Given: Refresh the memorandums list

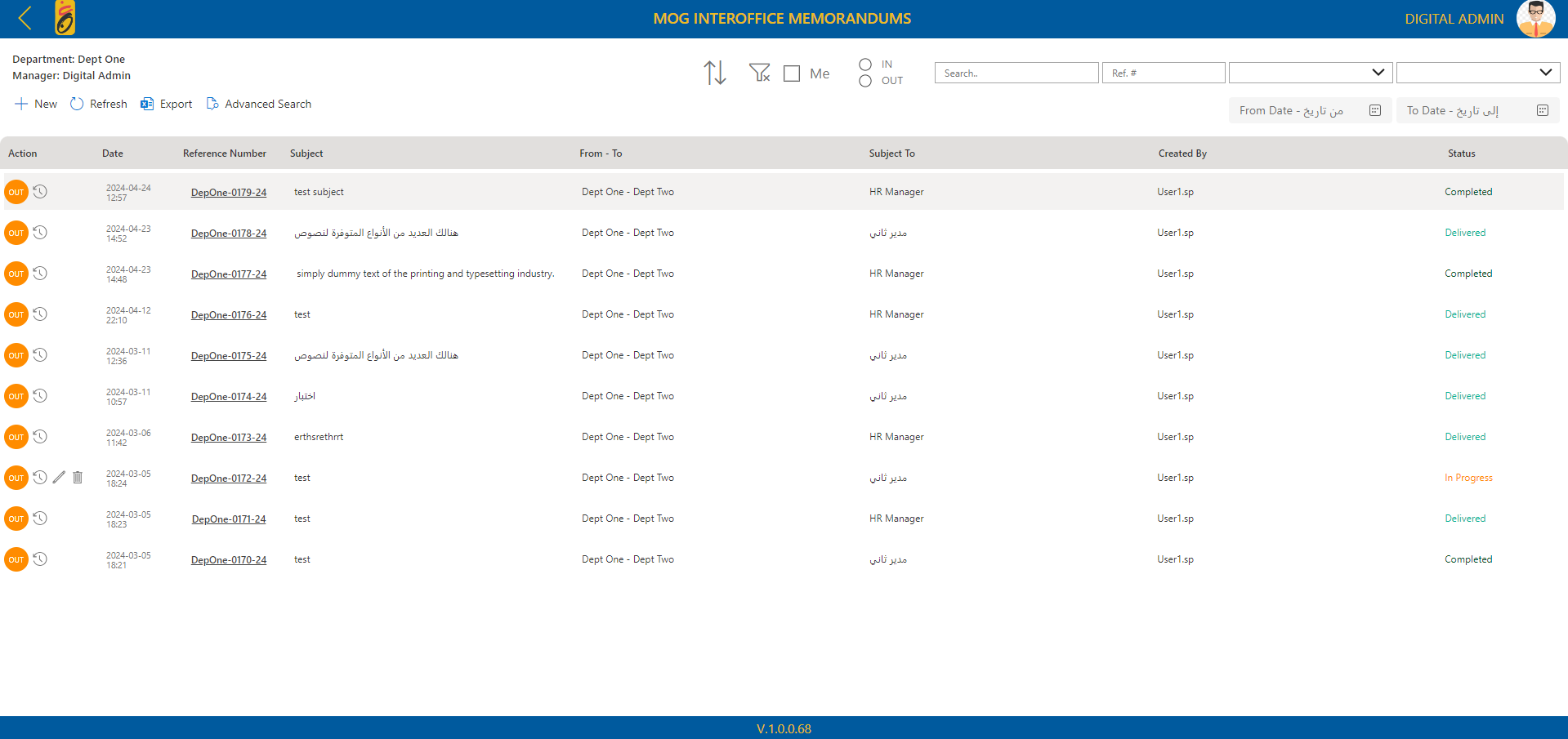Looking at the screenshot, I should (x=97, y=104).
